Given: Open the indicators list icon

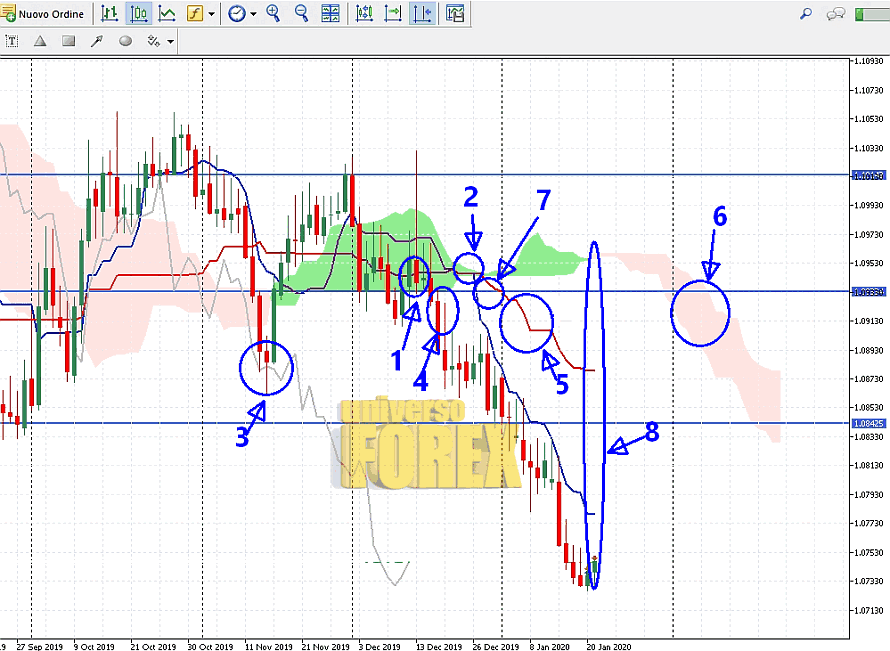Looking at the screenshot, I should point(195,14).
